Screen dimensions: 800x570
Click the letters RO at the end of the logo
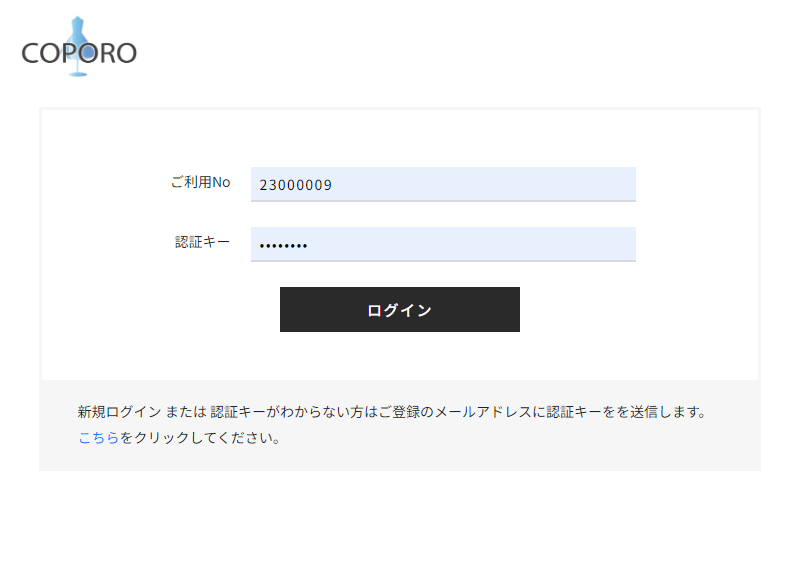118,53
